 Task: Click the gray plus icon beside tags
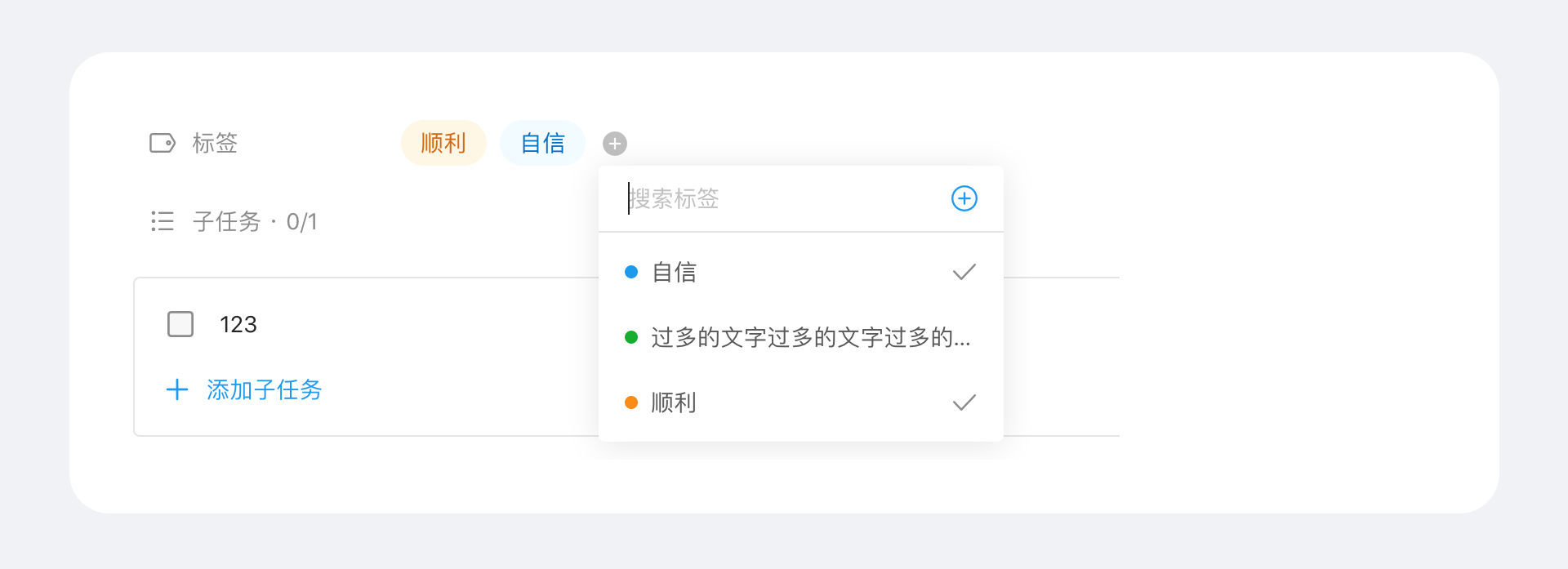pos(615,144)
